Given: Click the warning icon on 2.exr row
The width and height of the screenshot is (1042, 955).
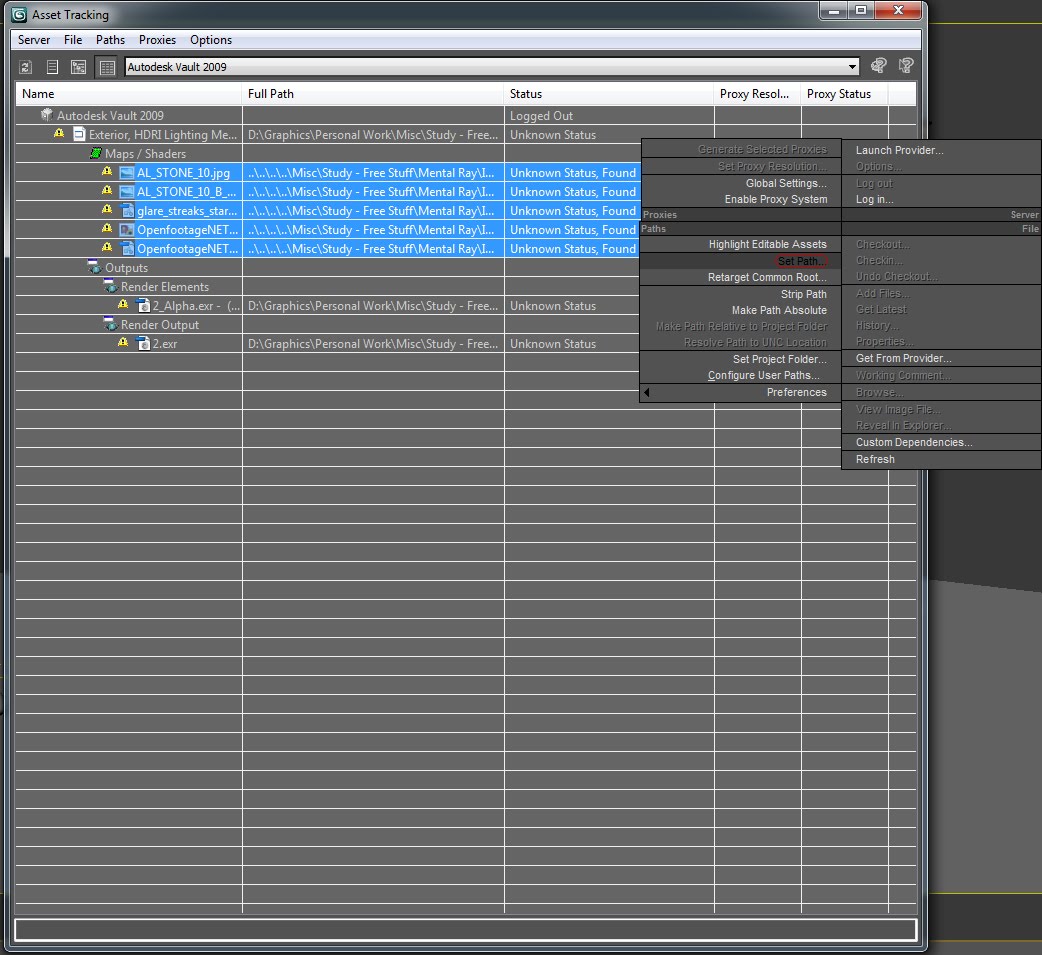Looking at the screenshot, I should click(123, 342).
